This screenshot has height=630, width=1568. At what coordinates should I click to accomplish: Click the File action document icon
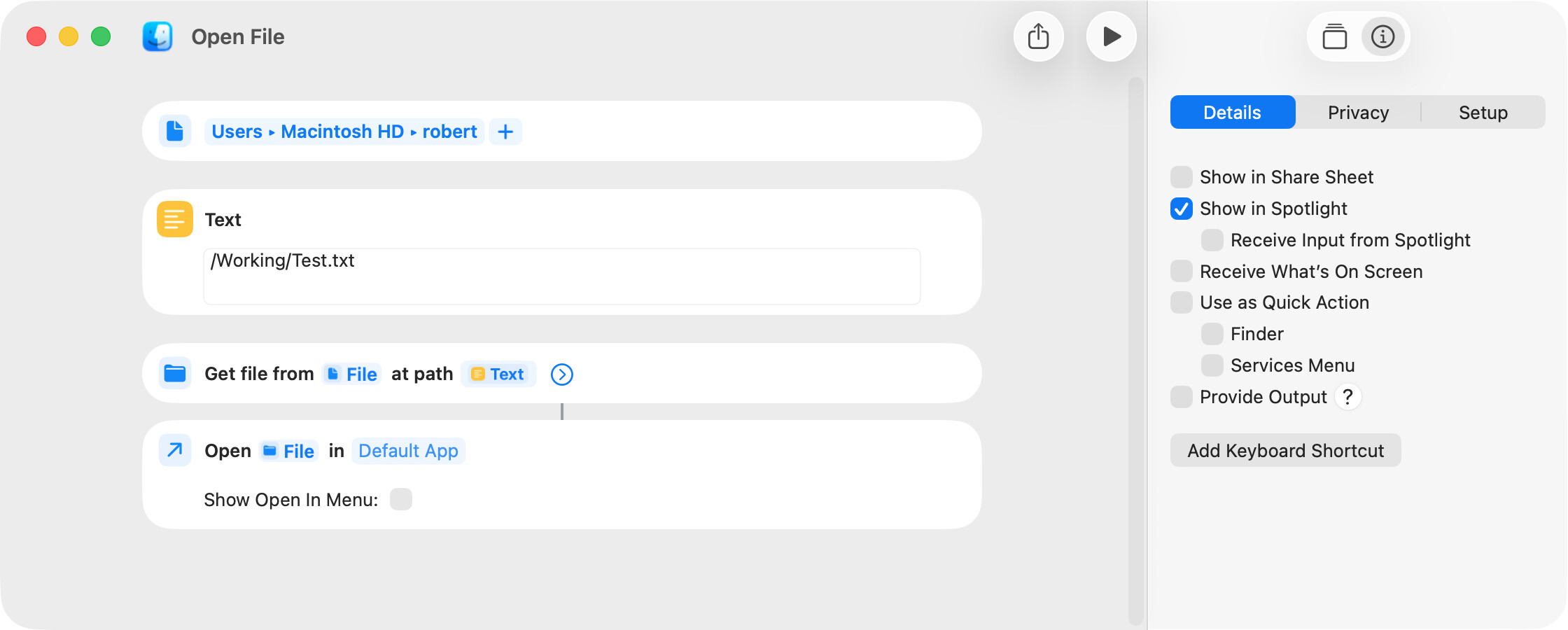(174, 132)
